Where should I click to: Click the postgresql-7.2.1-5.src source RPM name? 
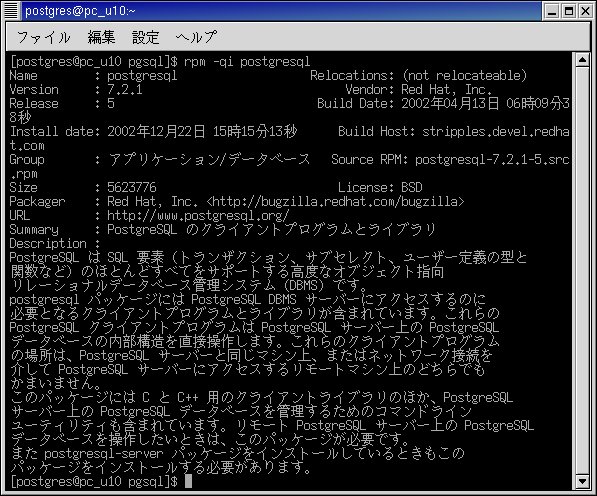click(x=492, y=160)
